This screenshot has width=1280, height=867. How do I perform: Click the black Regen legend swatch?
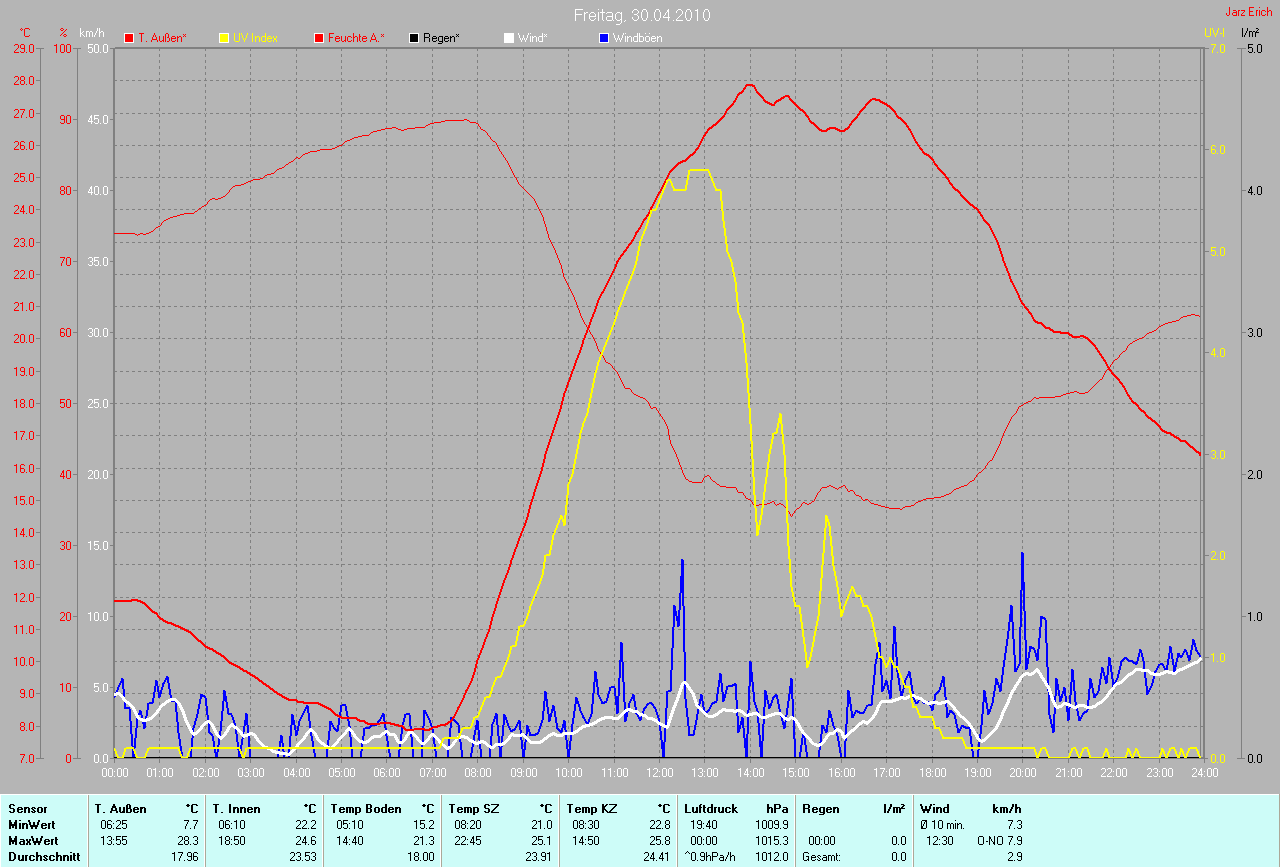(x=414, y=38)
